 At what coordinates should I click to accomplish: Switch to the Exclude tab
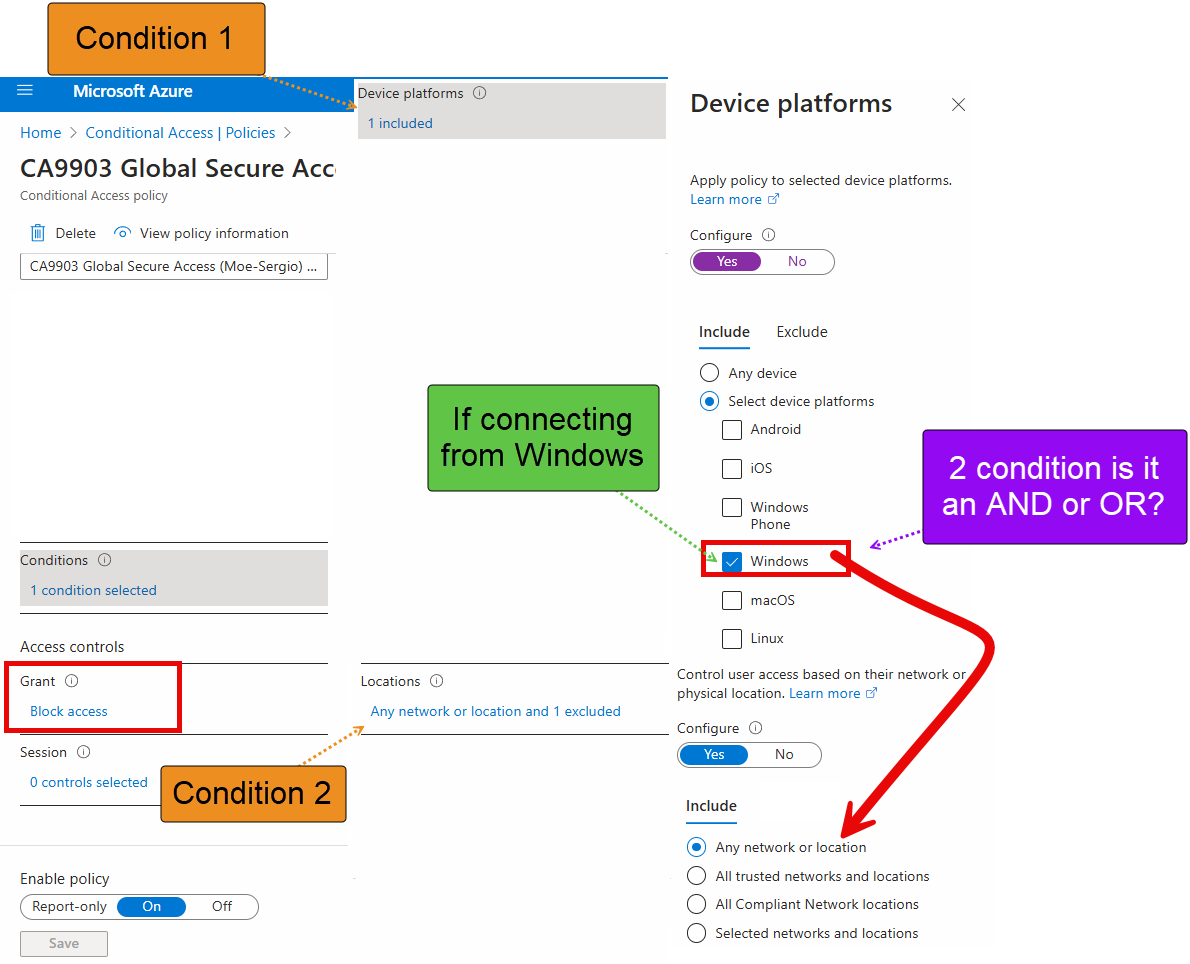[801, 331]
